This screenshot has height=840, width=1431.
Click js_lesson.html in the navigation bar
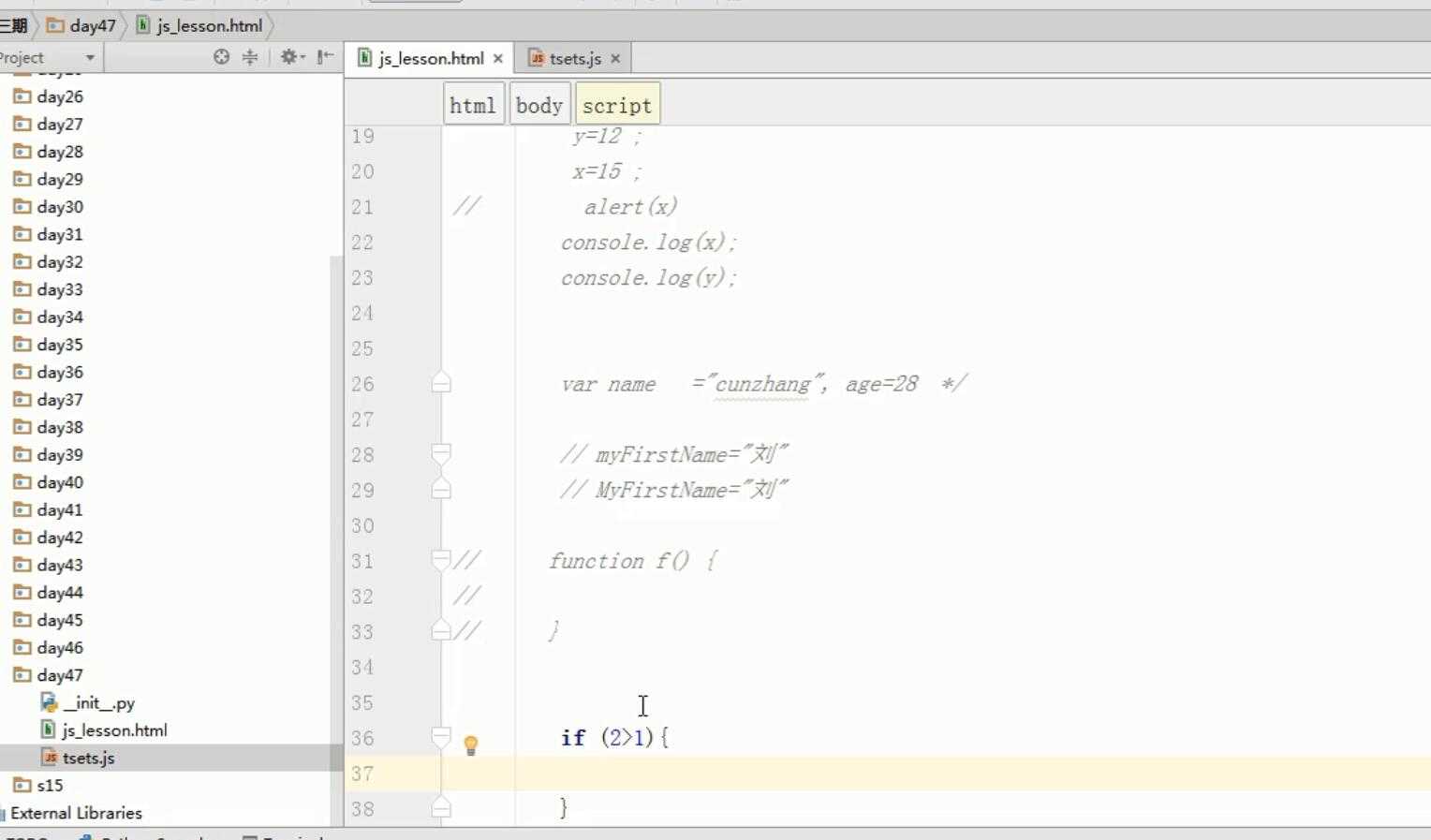tap(199, 25)
